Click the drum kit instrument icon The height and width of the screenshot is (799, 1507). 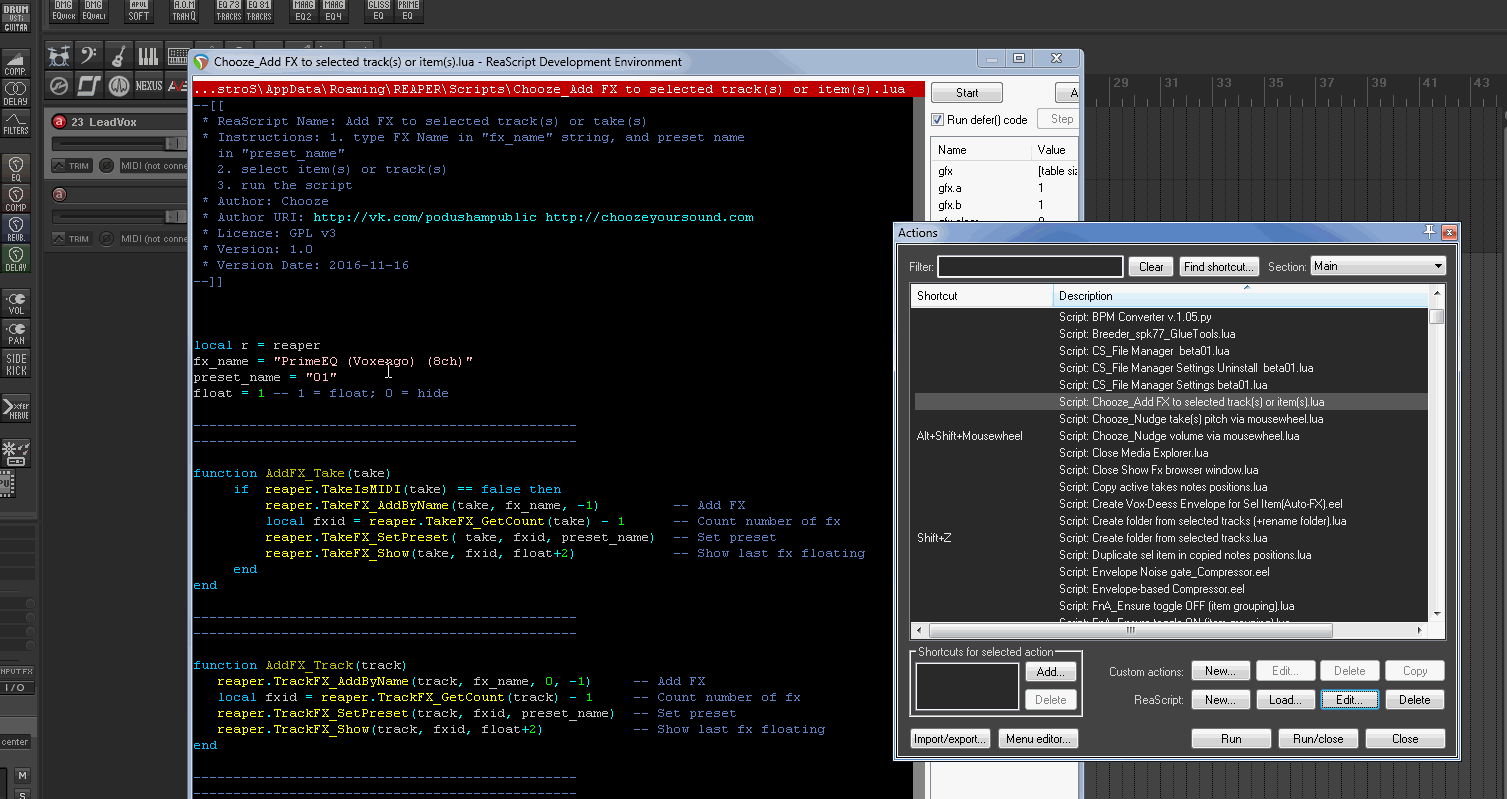(59, 56)
